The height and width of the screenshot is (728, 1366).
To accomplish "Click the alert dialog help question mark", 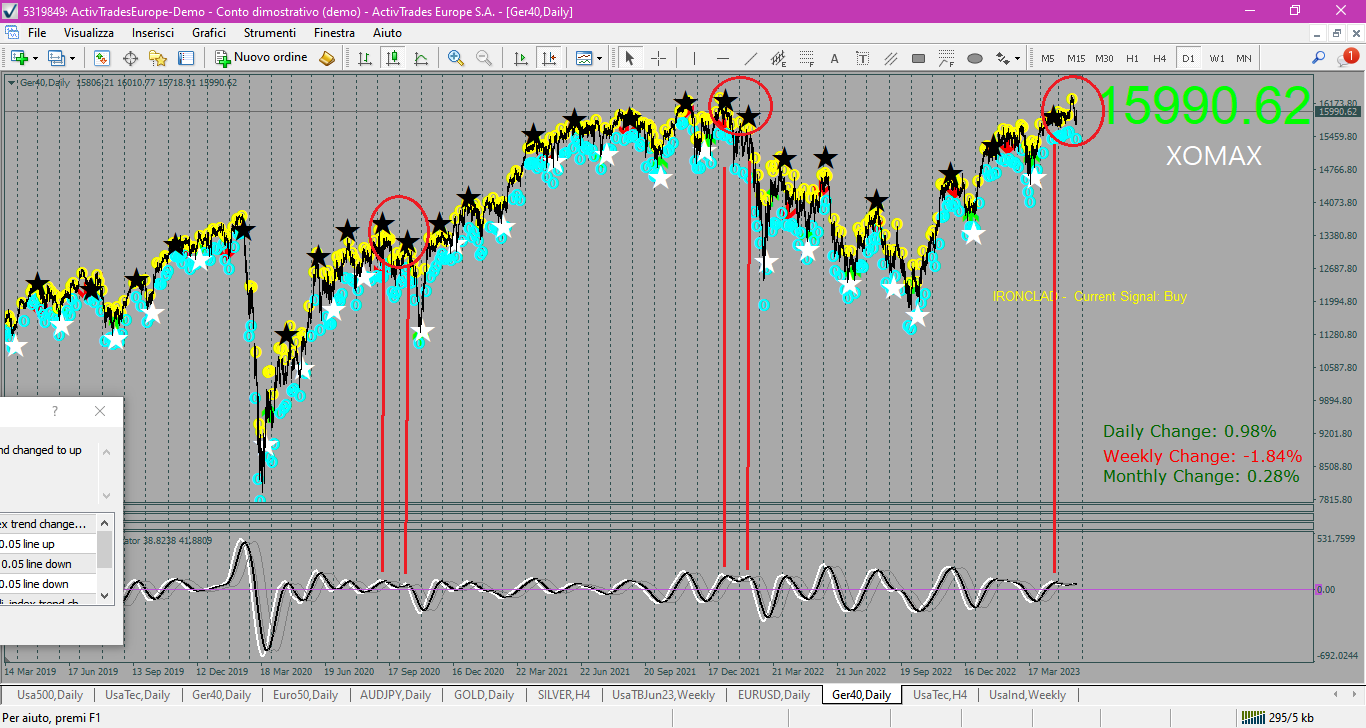I will pyautogui.click(x=55, y=411).
